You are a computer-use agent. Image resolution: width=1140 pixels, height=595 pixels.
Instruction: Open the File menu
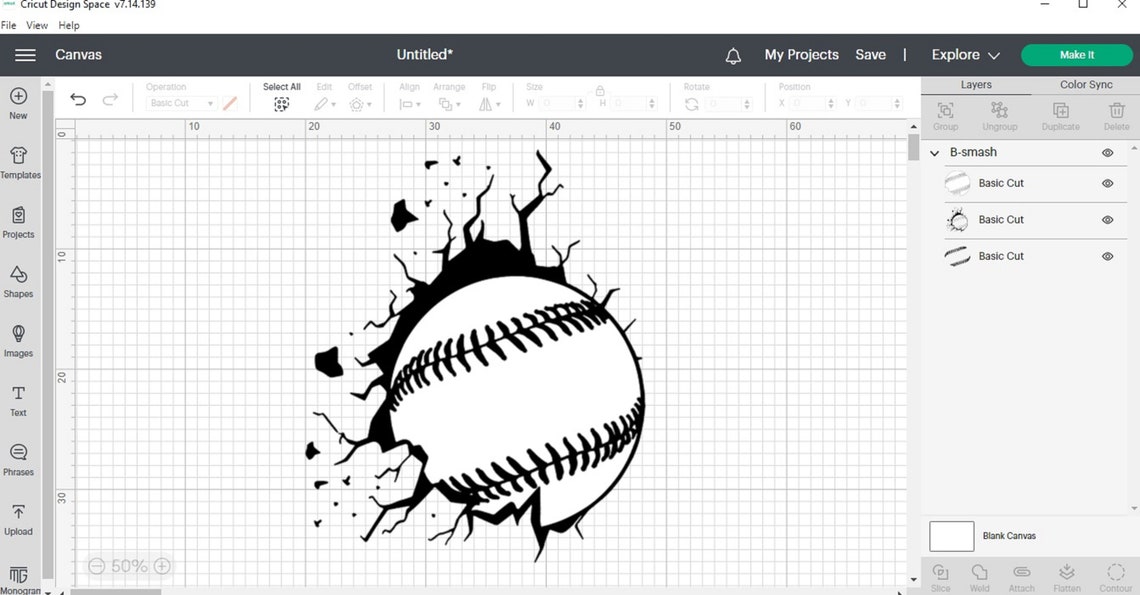(9, 25)
